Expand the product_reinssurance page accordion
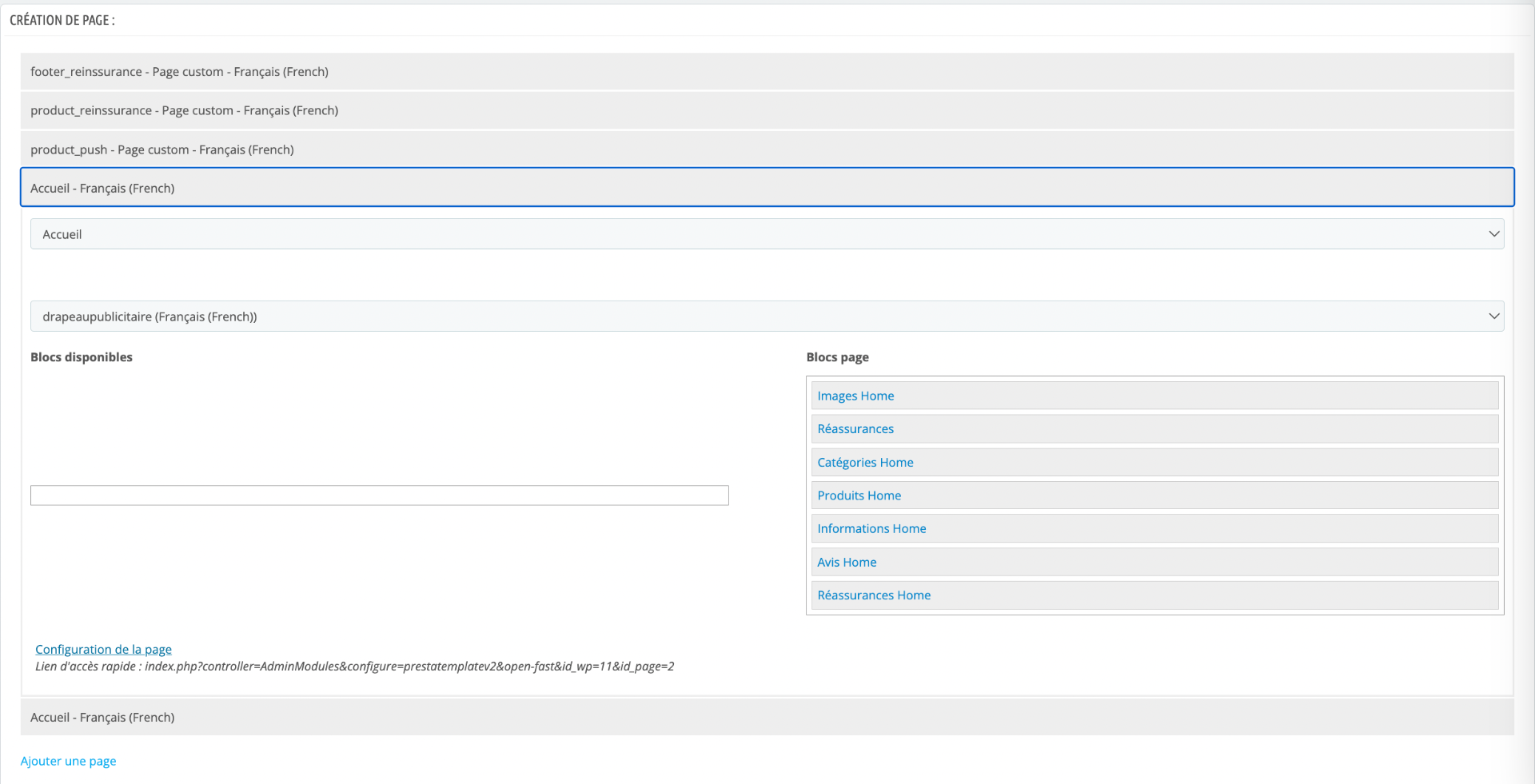Screen dimensions: 1535x784 pyautogui.click(x=767, y=110)
